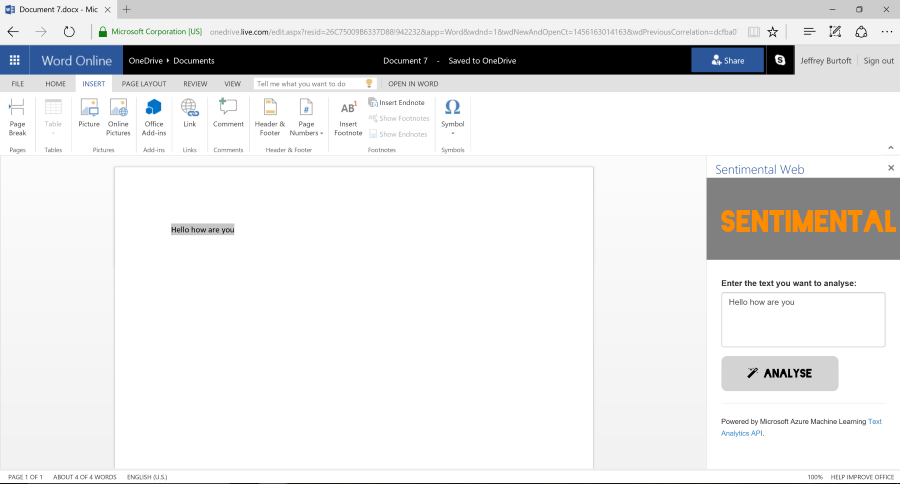900x484 pixels.
Task: Click the SENTIMENTAL banner image
Action: (803, 219)
